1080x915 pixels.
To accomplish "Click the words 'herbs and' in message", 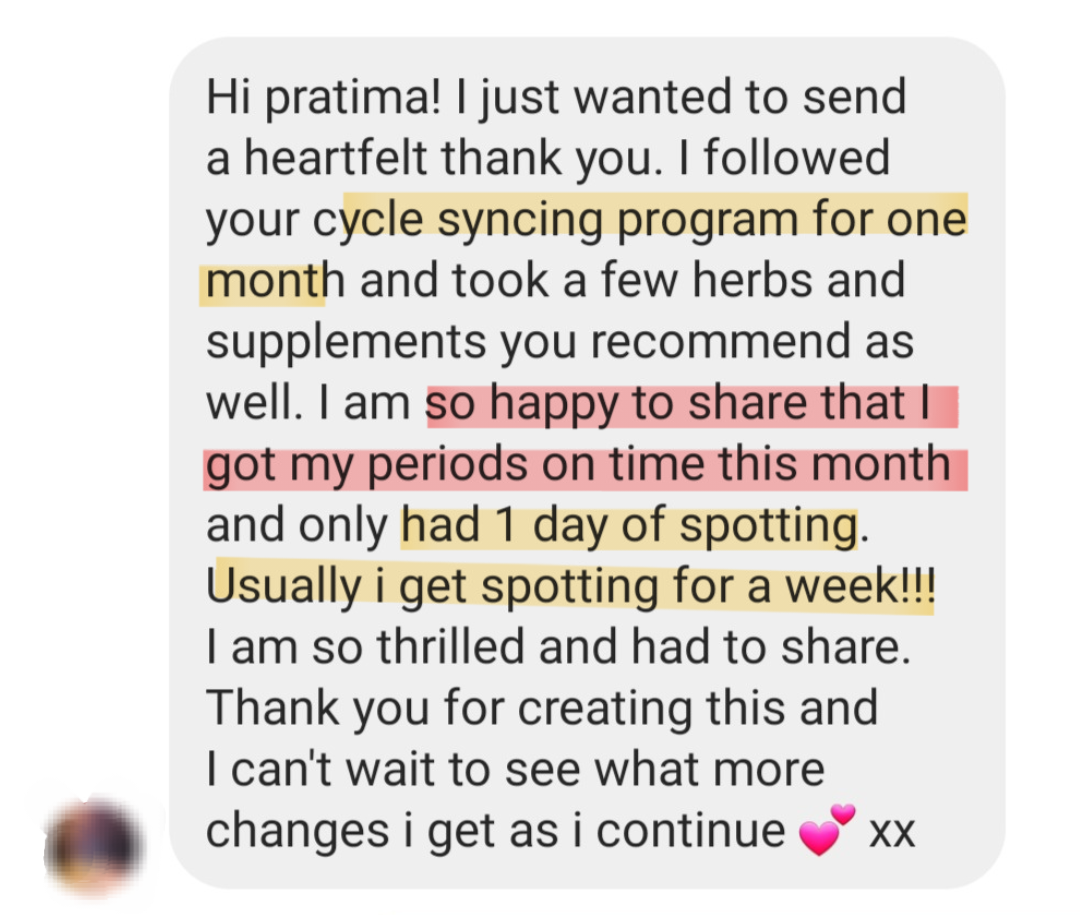I will [x=798, y=280].
